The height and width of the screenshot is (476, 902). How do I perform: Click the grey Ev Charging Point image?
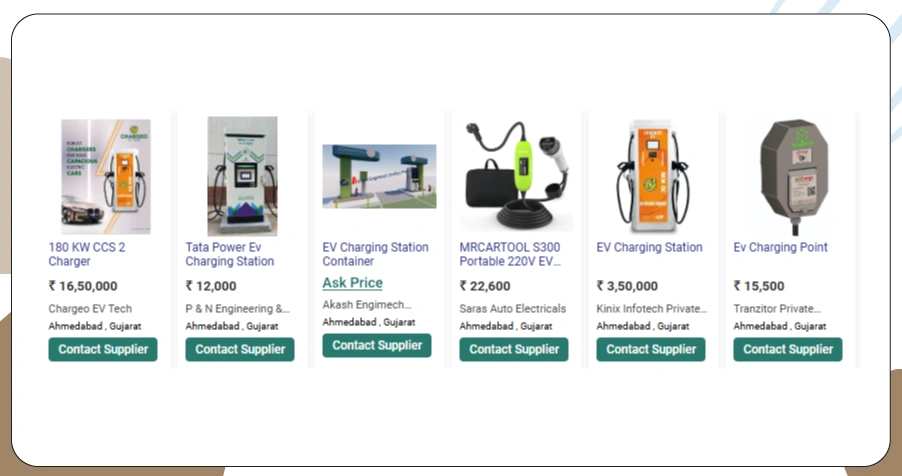tap(794, 176)
